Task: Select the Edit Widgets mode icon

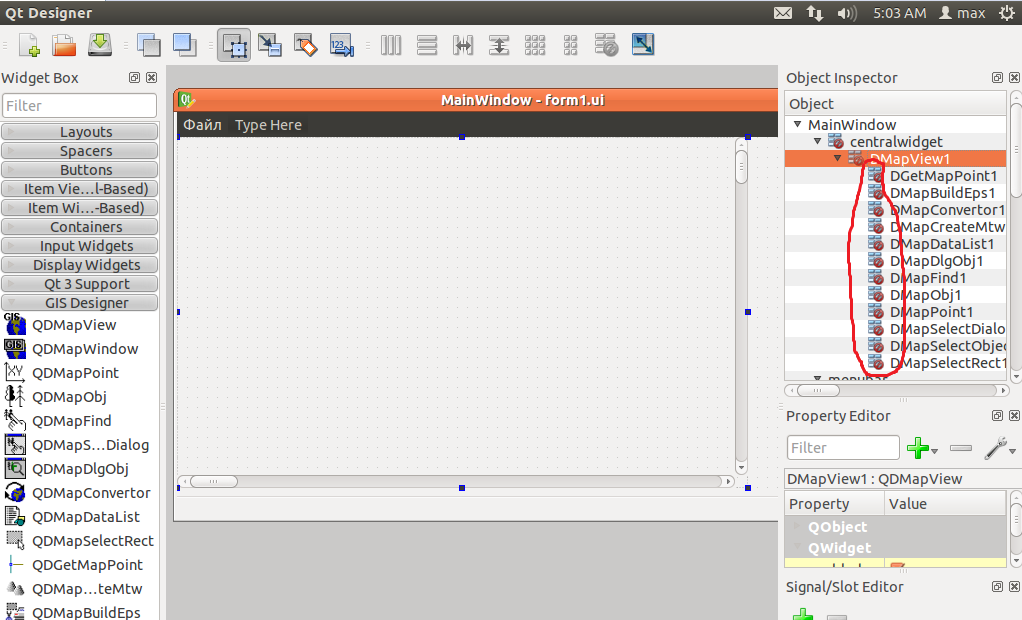Action: pyautogui.click(x=234, y=45)
